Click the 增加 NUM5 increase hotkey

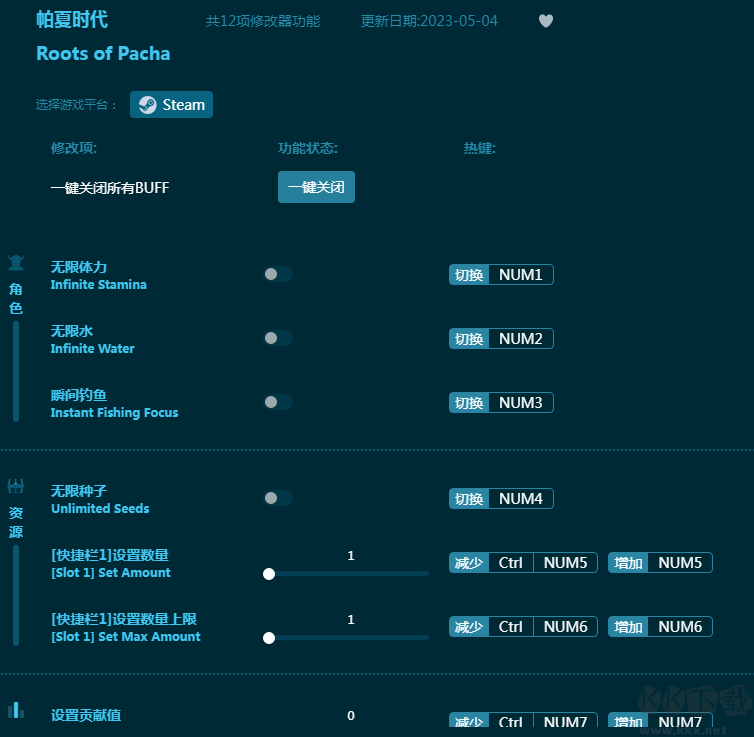point(680,563)
